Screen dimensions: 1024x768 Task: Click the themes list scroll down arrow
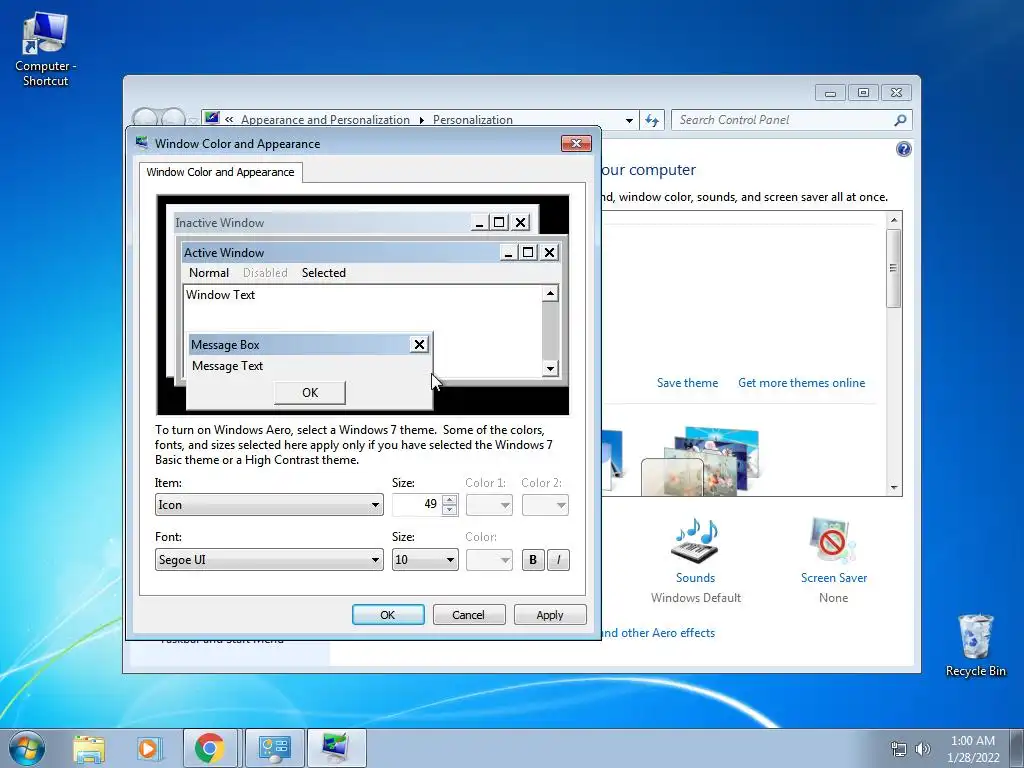click(894, 488)
